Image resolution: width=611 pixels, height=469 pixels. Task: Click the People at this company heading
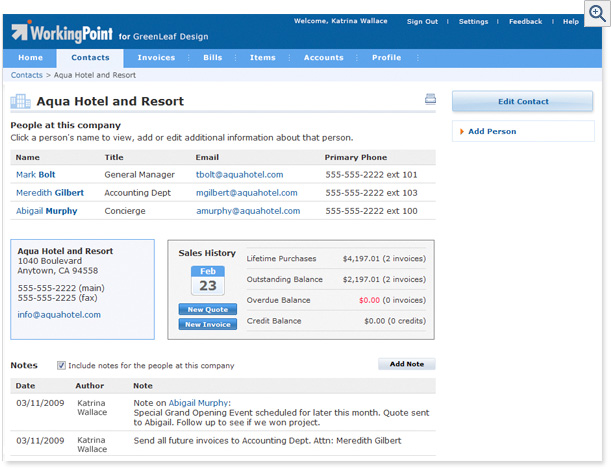click(x=65, y=125)
